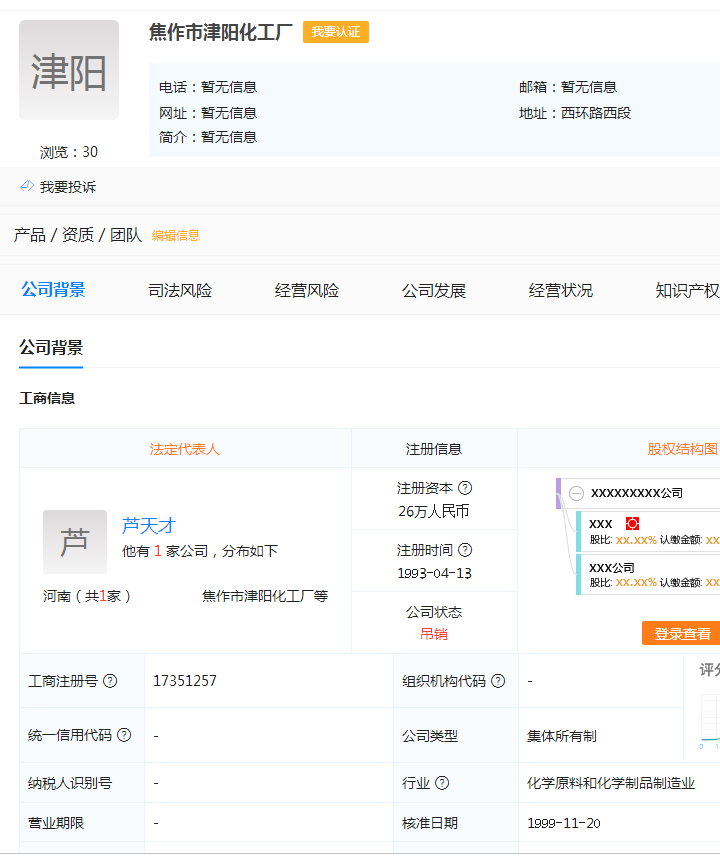Open the 焦作市津阳化工厂等 company link
The width and height of the screenshot is (720, 858).
point(265,596)
